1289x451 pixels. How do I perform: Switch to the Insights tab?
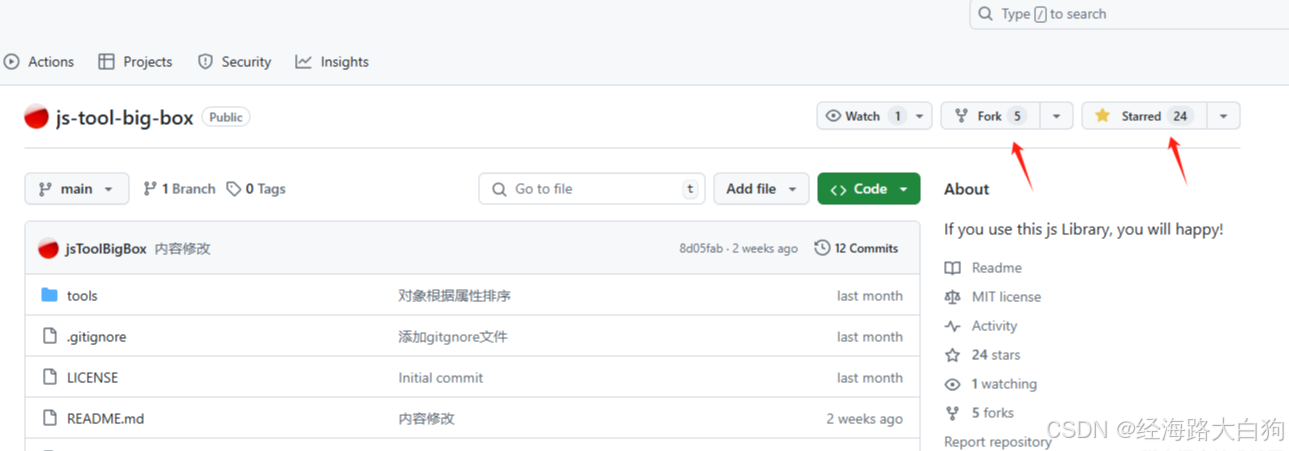[332, 62]
